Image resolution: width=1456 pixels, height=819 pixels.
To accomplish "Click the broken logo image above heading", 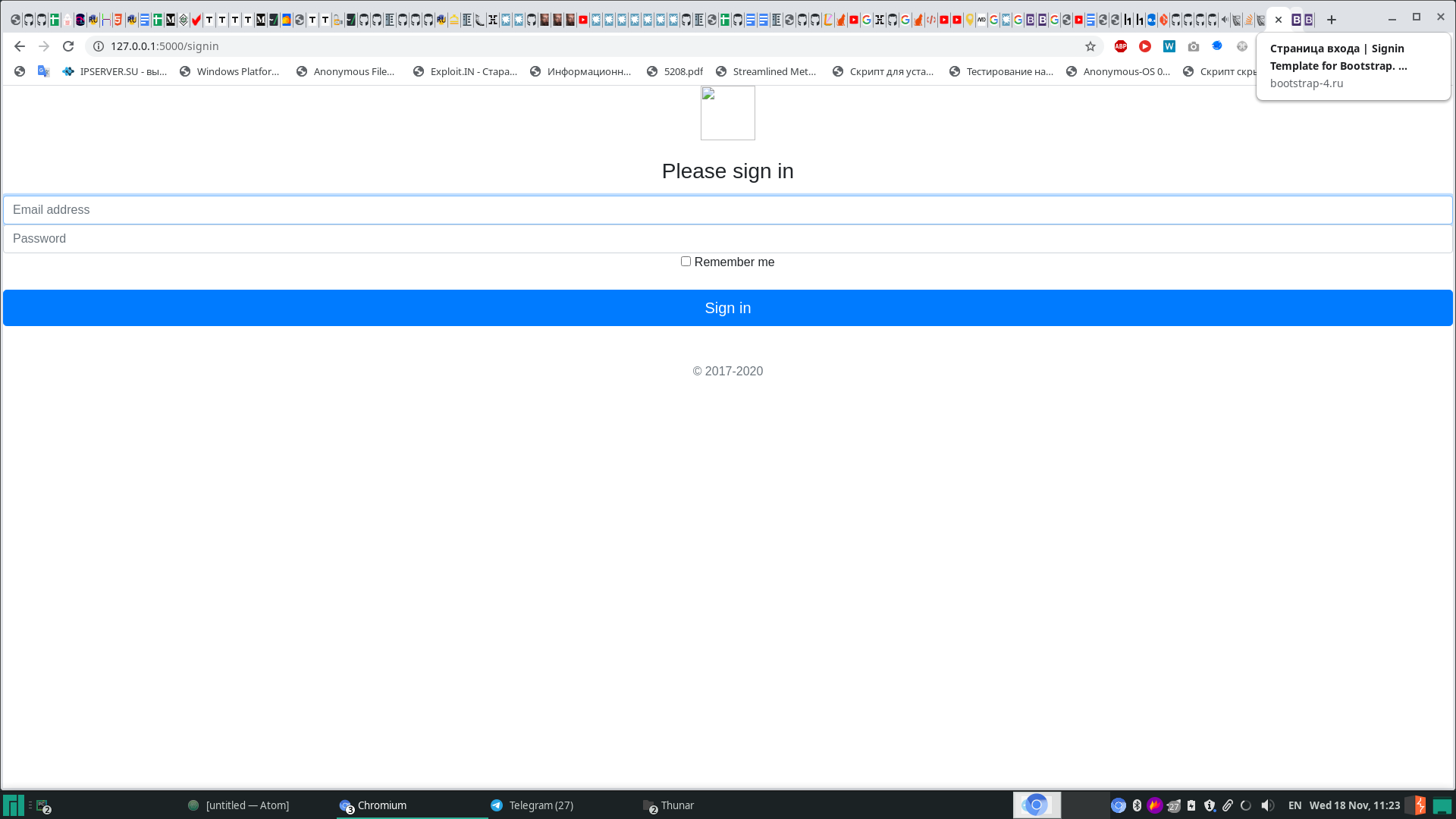I will 728,113.
